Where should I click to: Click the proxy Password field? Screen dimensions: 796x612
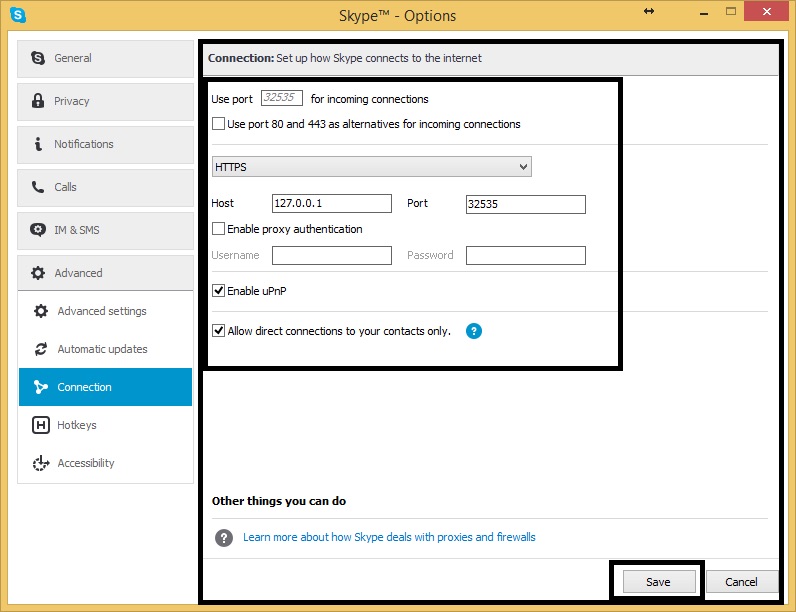[x=526, y=255]
